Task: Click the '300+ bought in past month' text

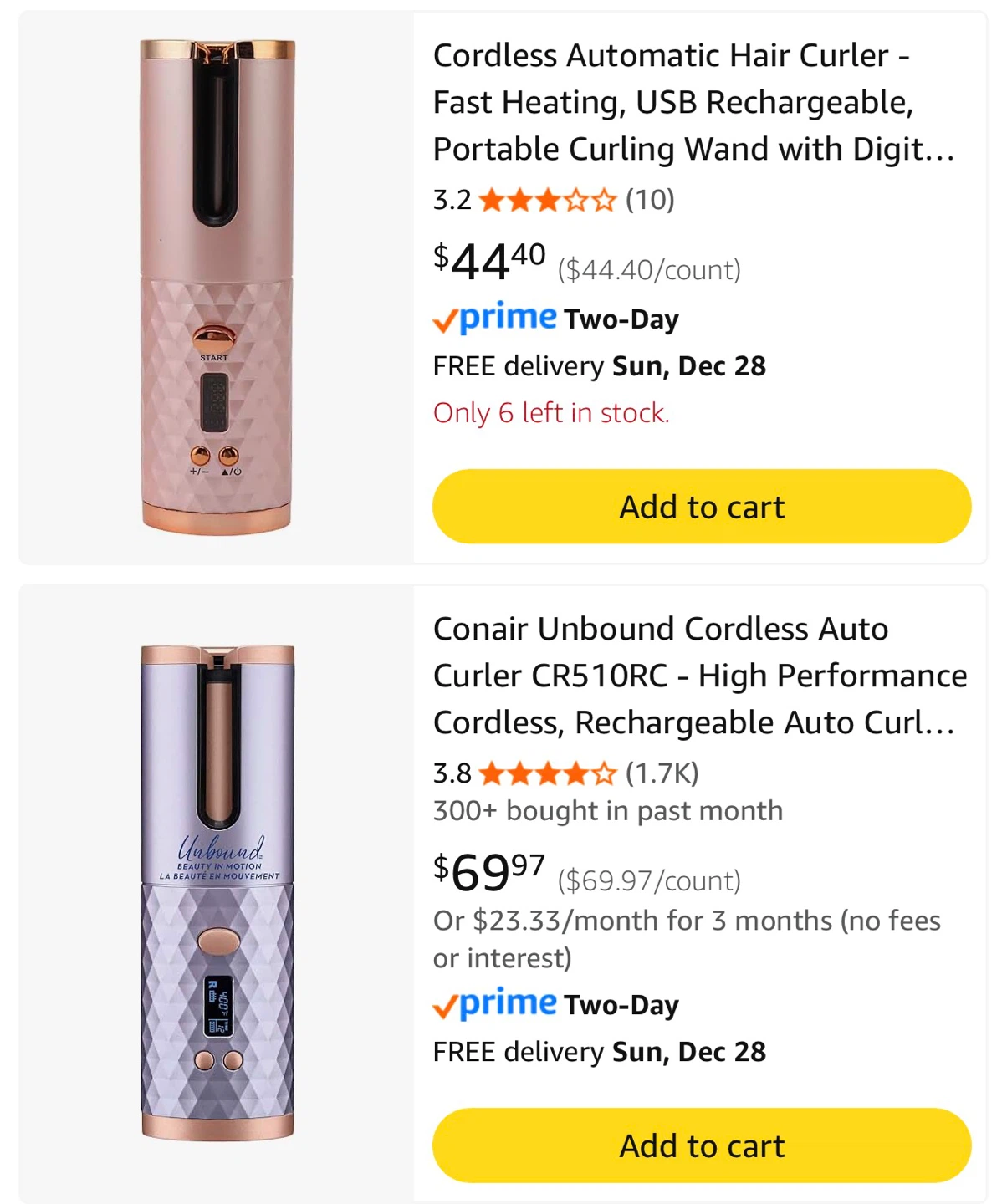Action: [608, 811]
